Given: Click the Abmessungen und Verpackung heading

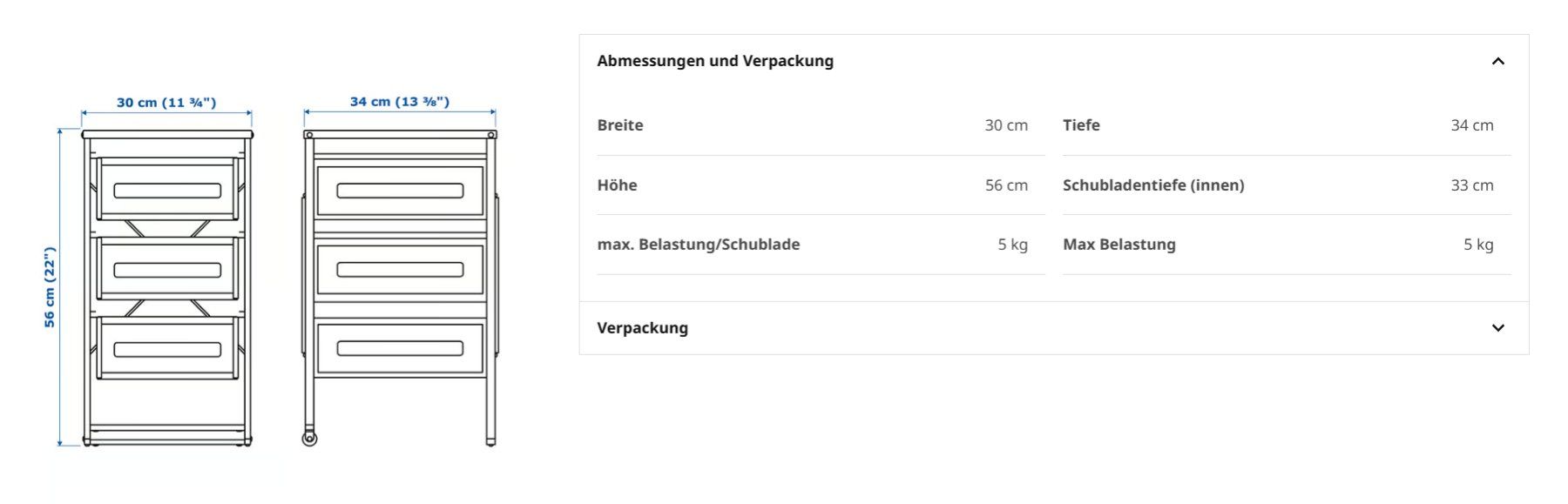Looking at the screenshot, I should (715, 61).
